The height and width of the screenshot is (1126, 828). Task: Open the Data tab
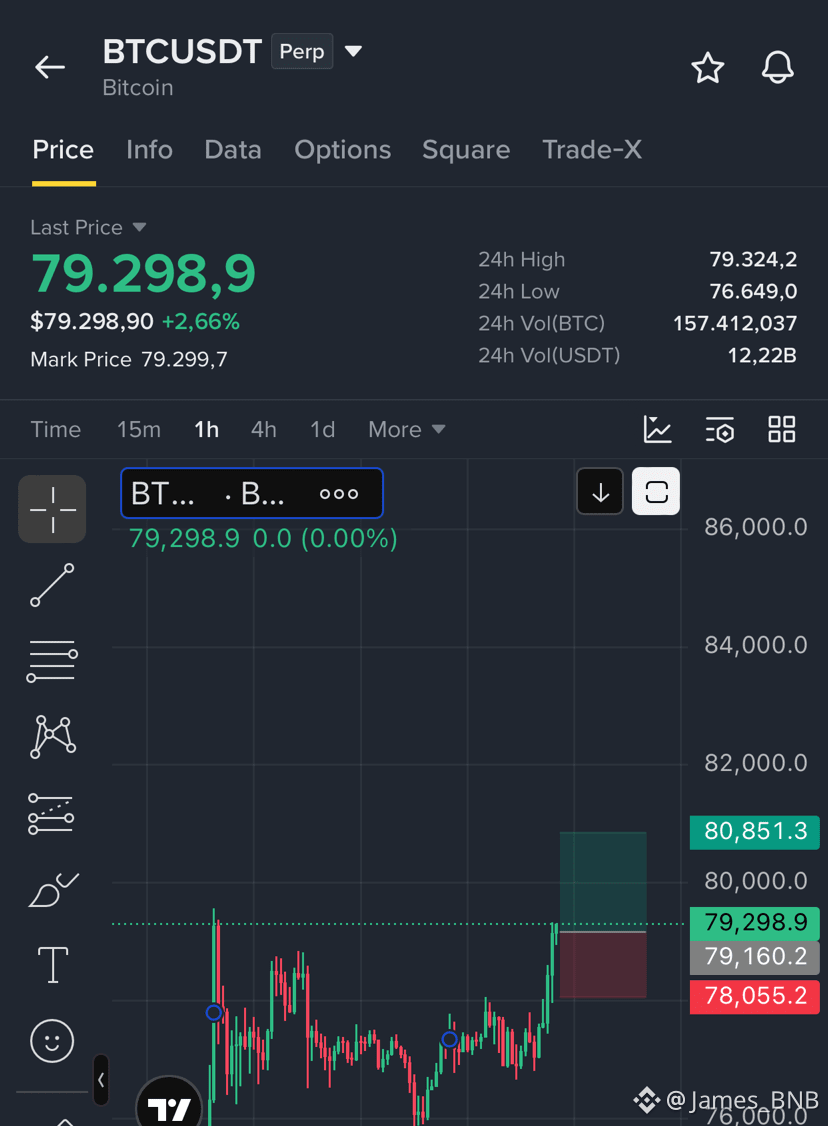click(233, 149)
